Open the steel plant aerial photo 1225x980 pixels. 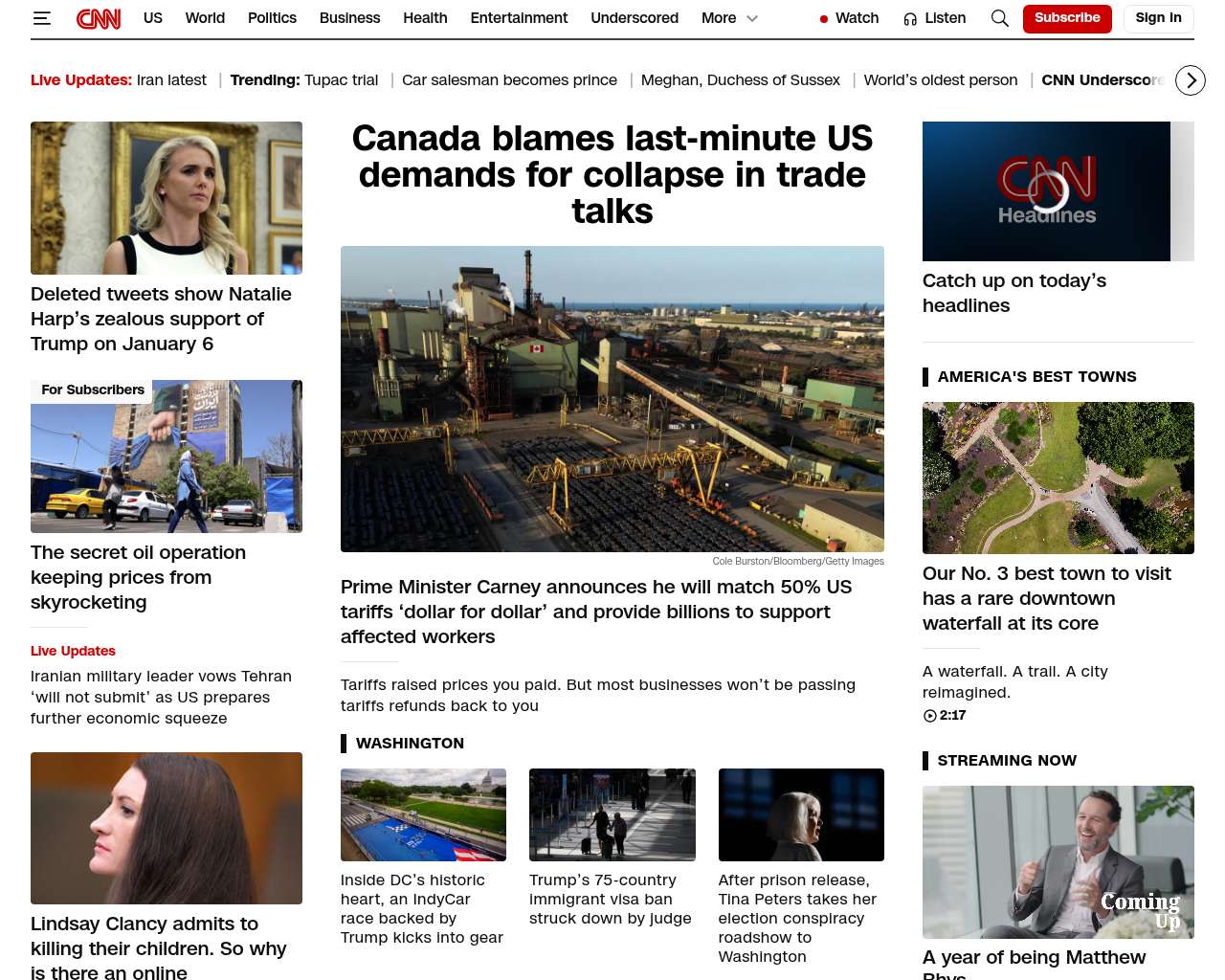click(x=612, y=399)
